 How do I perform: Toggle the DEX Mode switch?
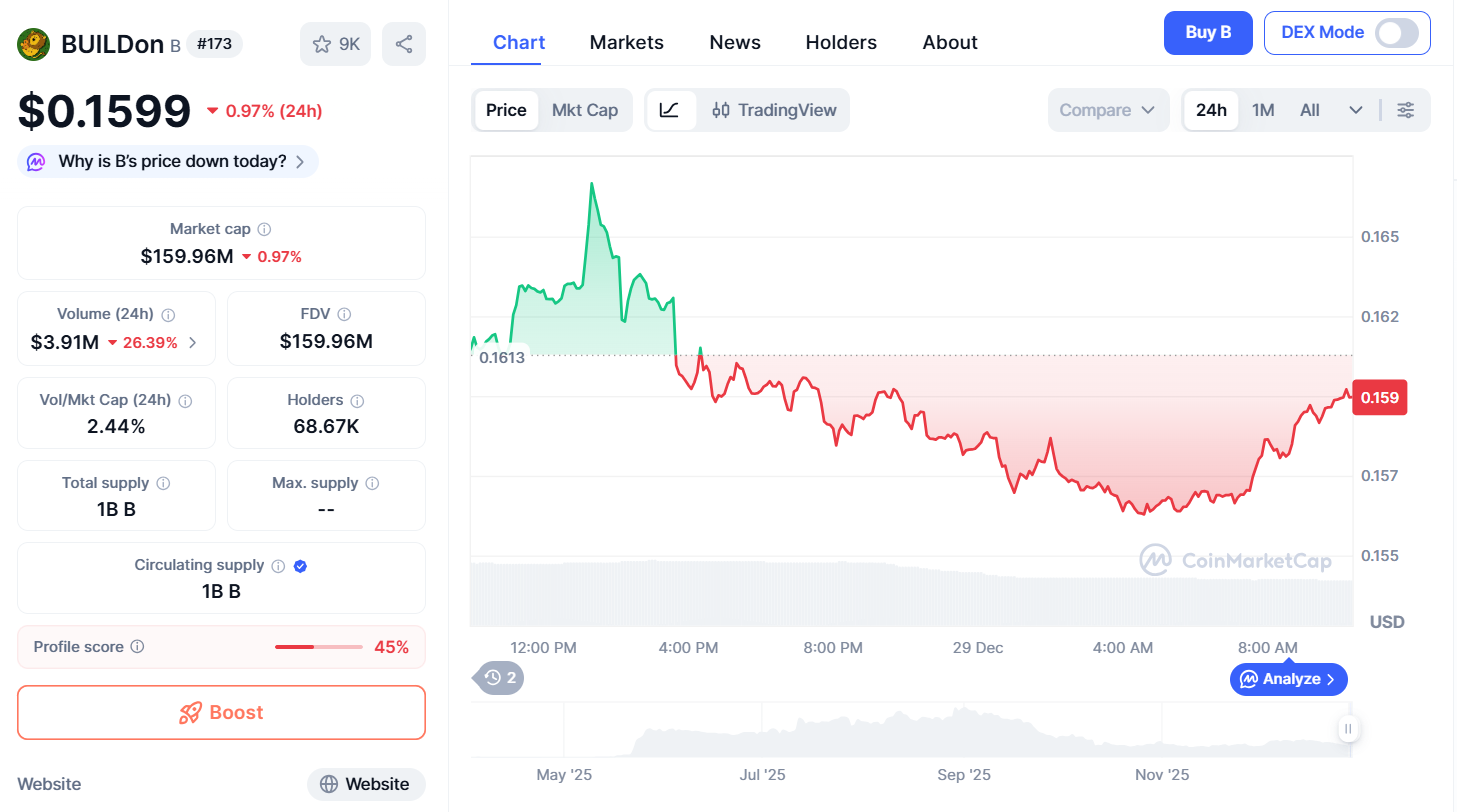[1396, 33]
